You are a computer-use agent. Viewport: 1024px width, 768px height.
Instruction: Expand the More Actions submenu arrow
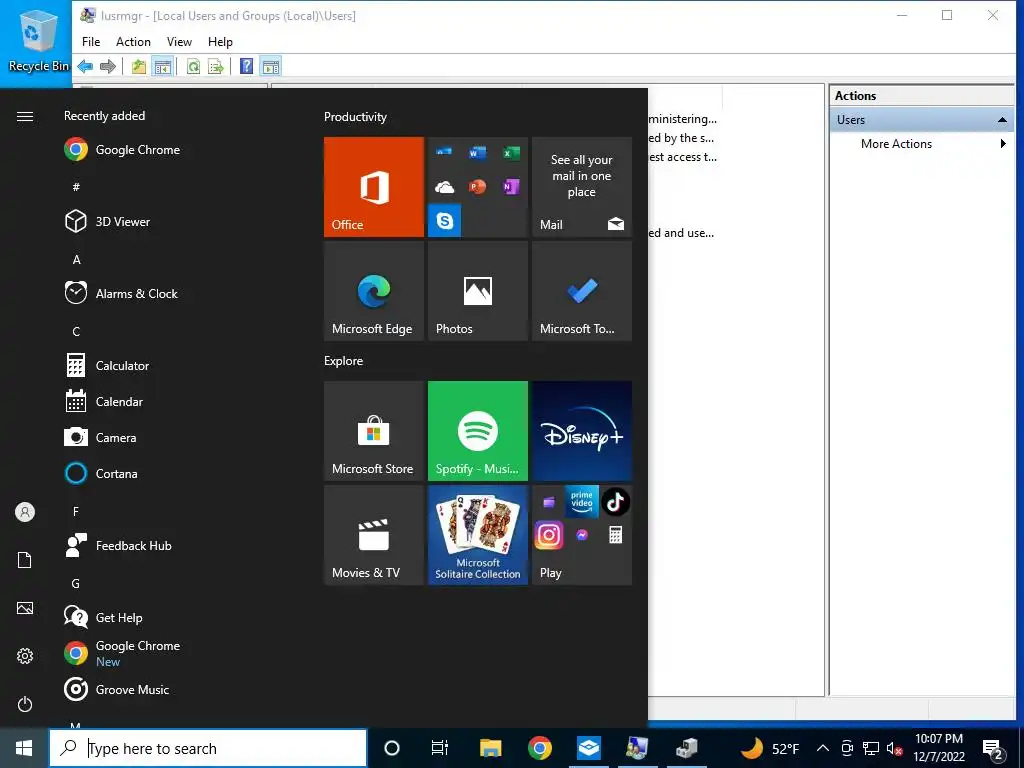point(1003,144)
